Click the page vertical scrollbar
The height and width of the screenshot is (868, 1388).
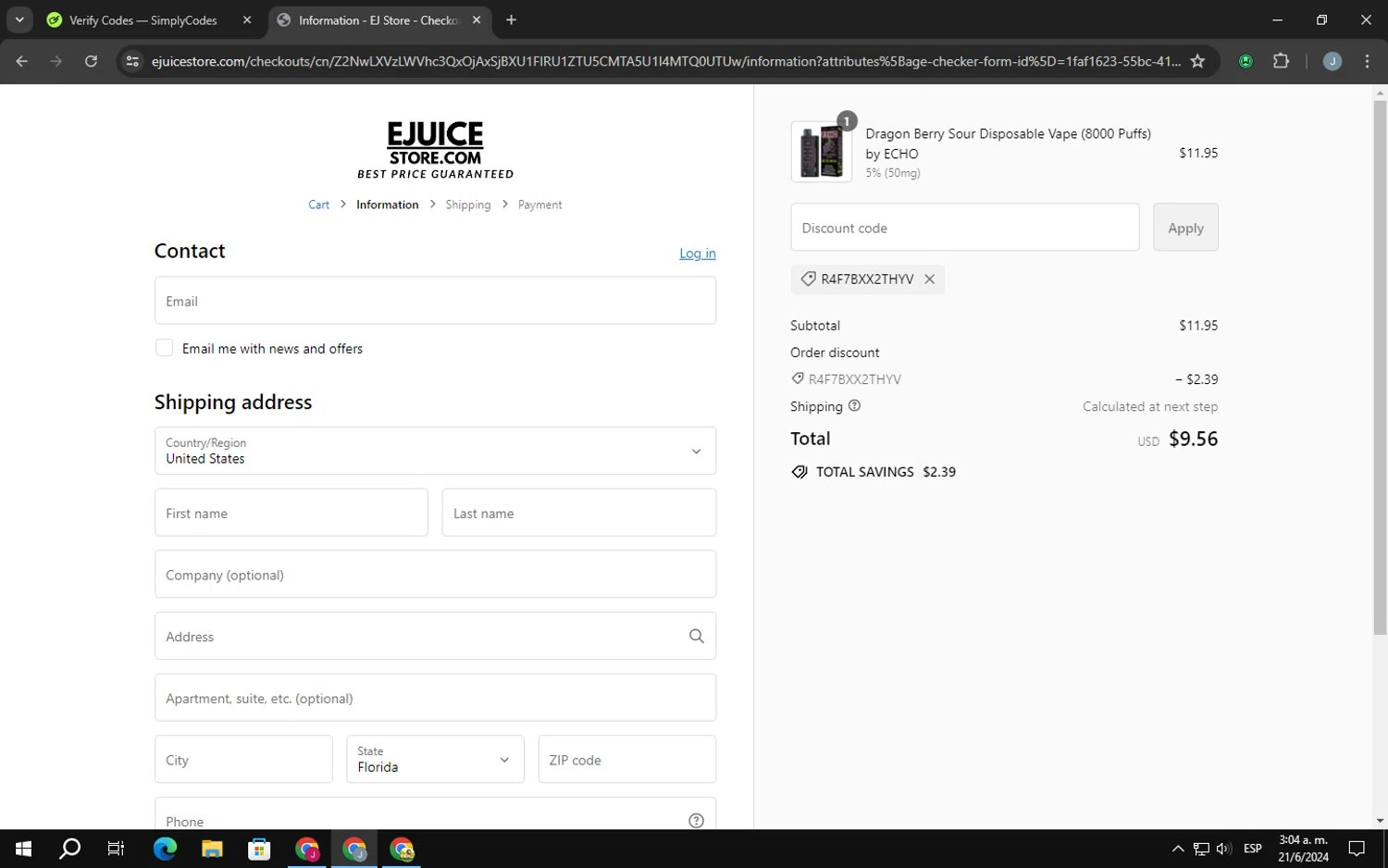[1380, 366]
